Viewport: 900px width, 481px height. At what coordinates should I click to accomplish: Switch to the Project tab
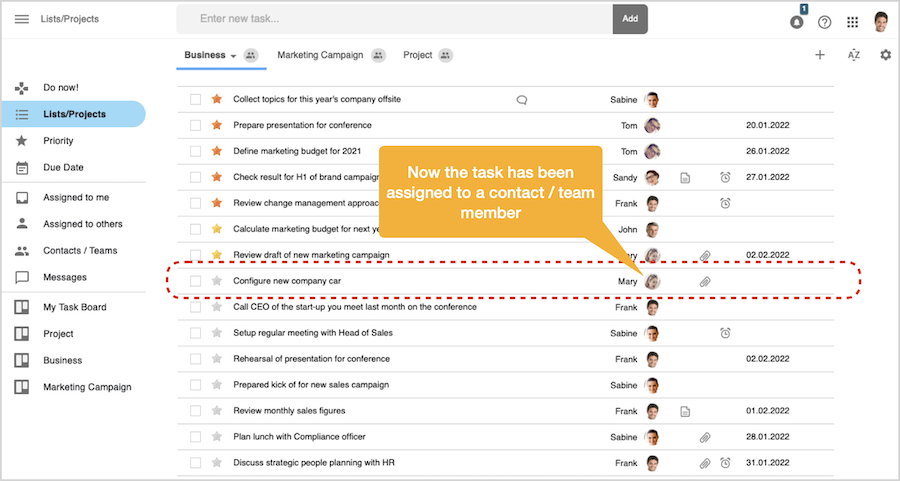tap(417, 56)
